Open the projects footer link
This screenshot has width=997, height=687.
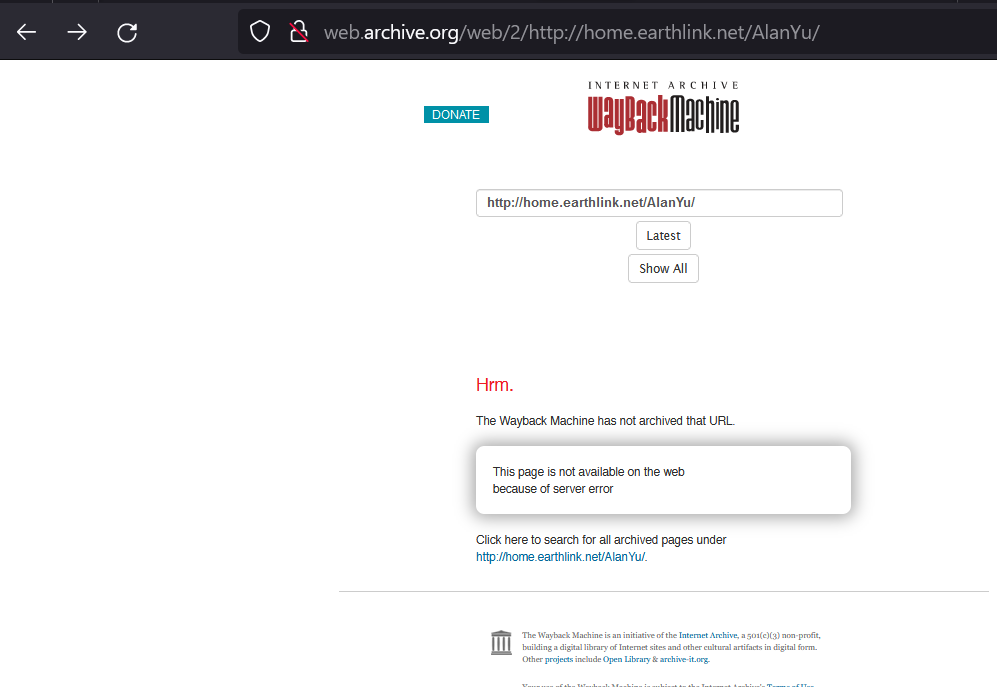558,659
